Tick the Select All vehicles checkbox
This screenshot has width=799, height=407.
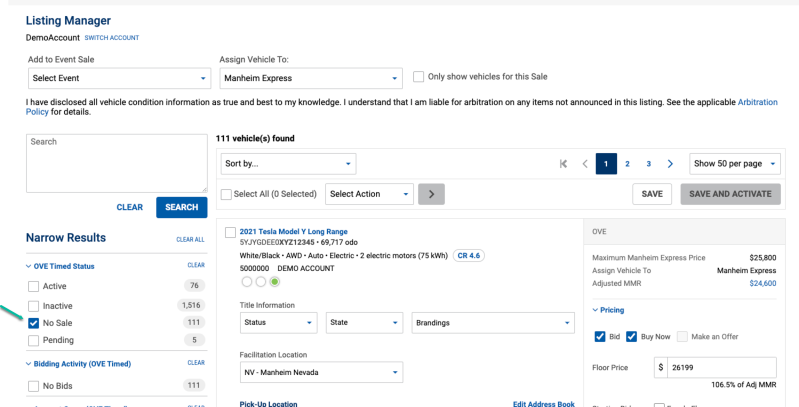click(x=227, y=194)
